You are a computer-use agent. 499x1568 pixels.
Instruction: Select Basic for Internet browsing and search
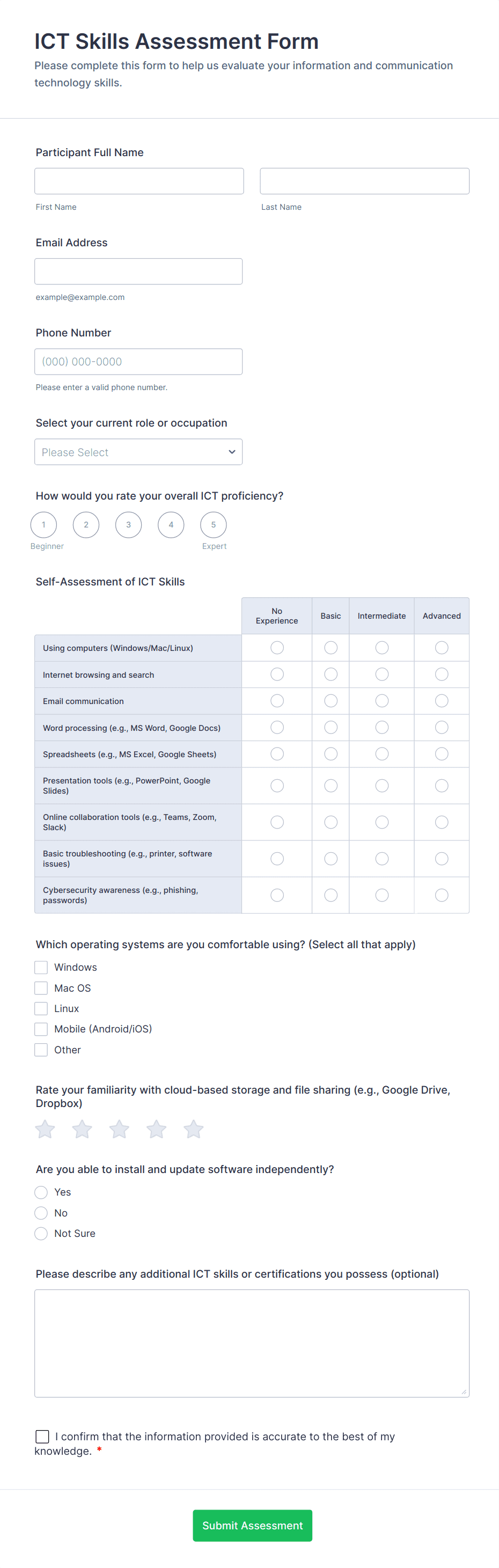pos(331,675)
